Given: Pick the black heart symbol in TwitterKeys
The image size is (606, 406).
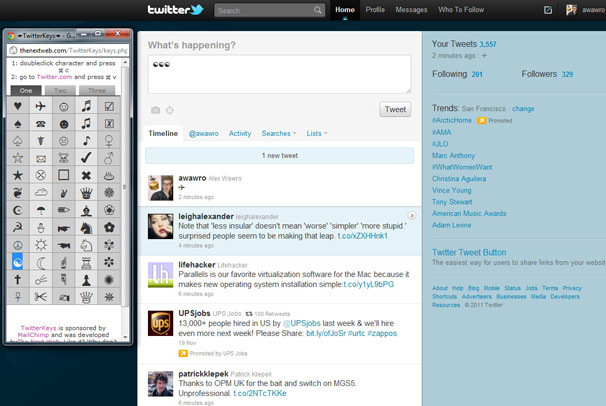Looking at the screenshot, I should (x=18, y=106).
